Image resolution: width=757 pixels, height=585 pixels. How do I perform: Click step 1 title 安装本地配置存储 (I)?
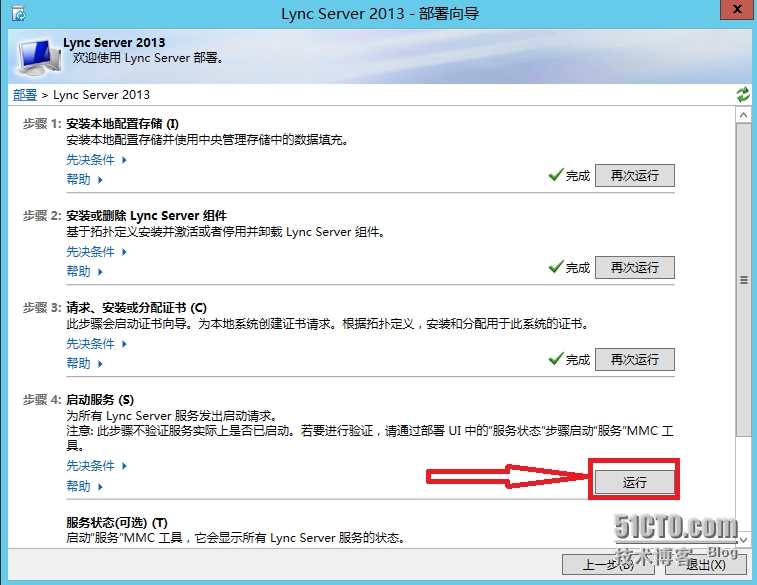click(122, 124)
